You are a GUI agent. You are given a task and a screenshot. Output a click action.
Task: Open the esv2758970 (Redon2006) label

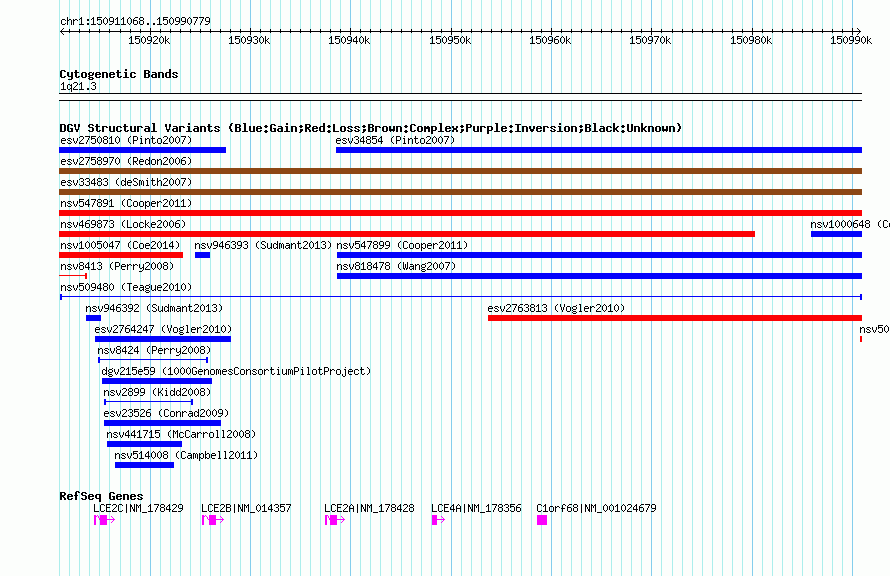(126, 161)
